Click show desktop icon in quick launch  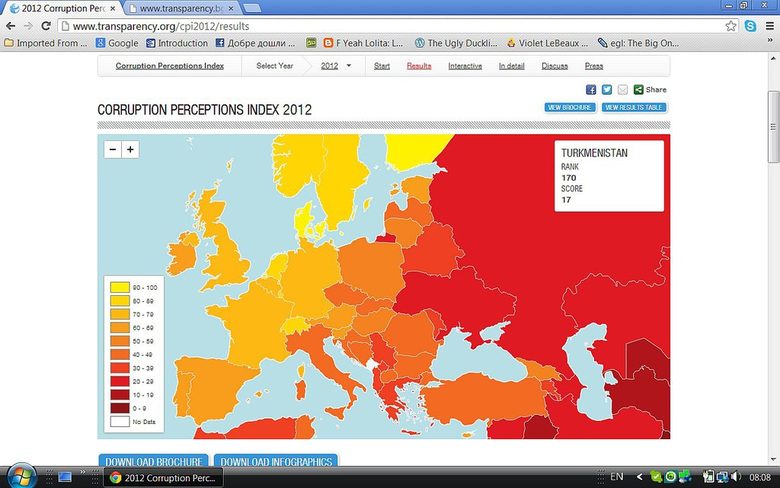pos(65,478)
